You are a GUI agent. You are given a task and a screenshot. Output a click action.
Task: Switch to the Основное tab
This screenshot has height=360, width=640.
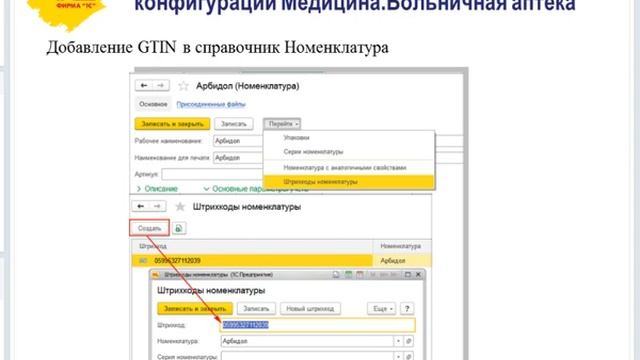tap(153, 104)
